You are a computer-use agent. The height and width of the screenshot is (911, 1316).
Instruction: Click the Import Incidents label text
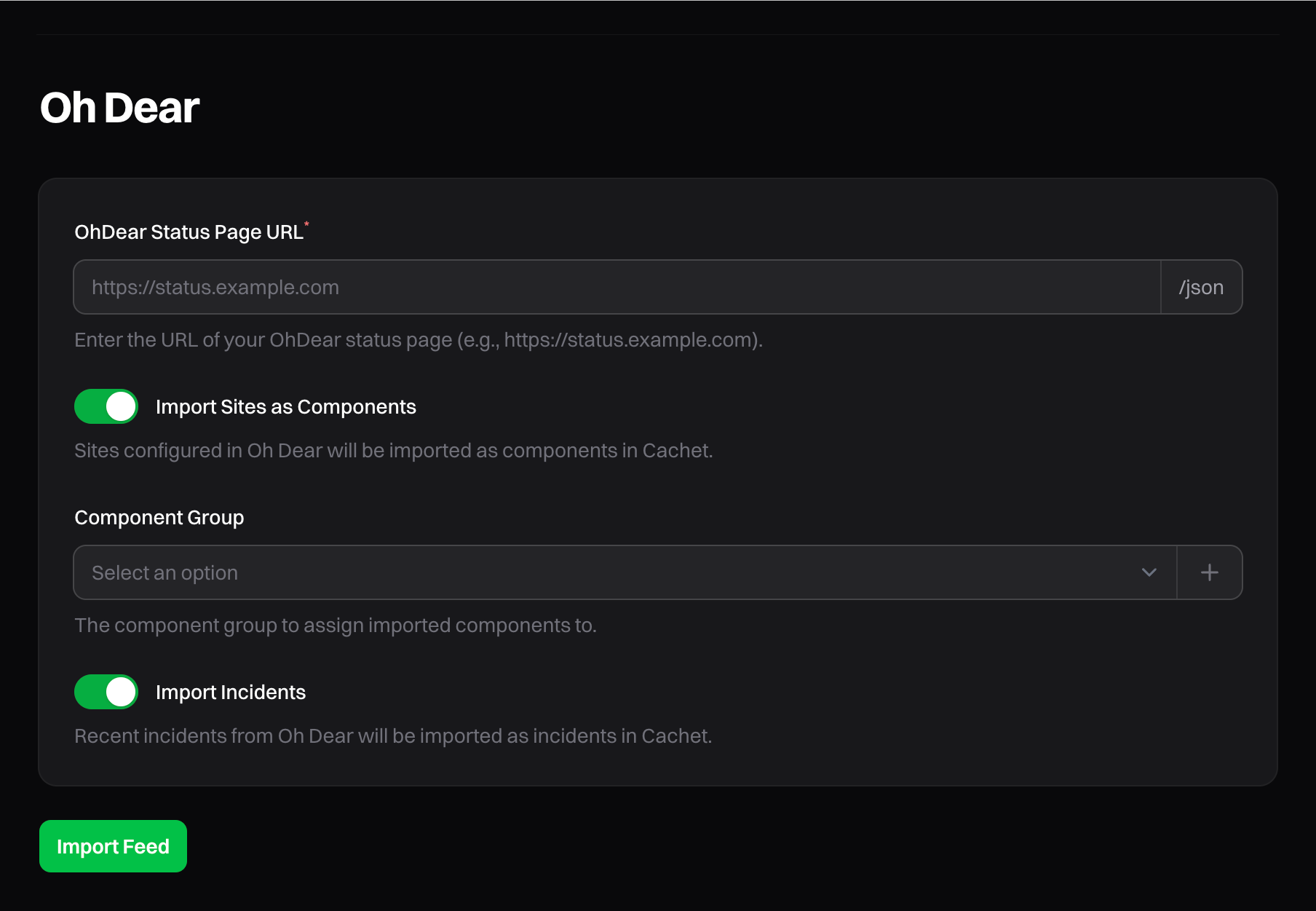230,692
